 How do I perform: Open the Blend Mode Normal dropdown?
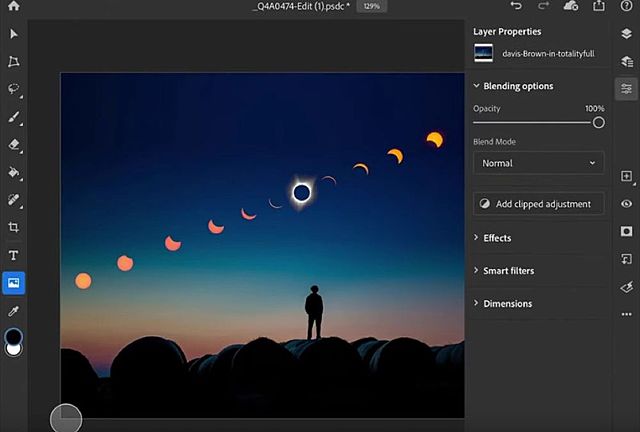coord(538,163)
